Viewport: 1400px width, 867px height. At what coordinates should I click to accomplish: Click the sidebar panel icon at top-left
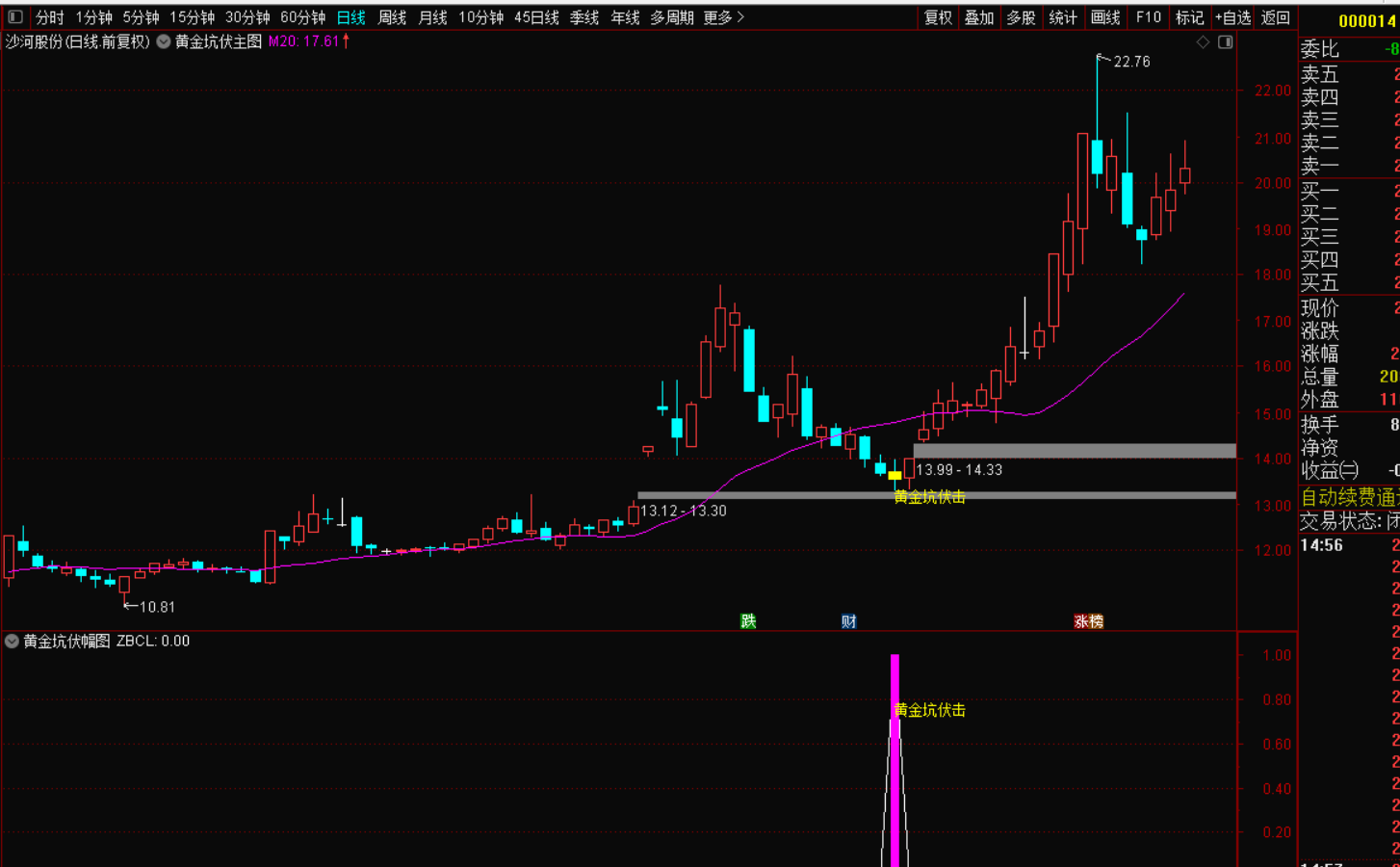pos(14,17)
